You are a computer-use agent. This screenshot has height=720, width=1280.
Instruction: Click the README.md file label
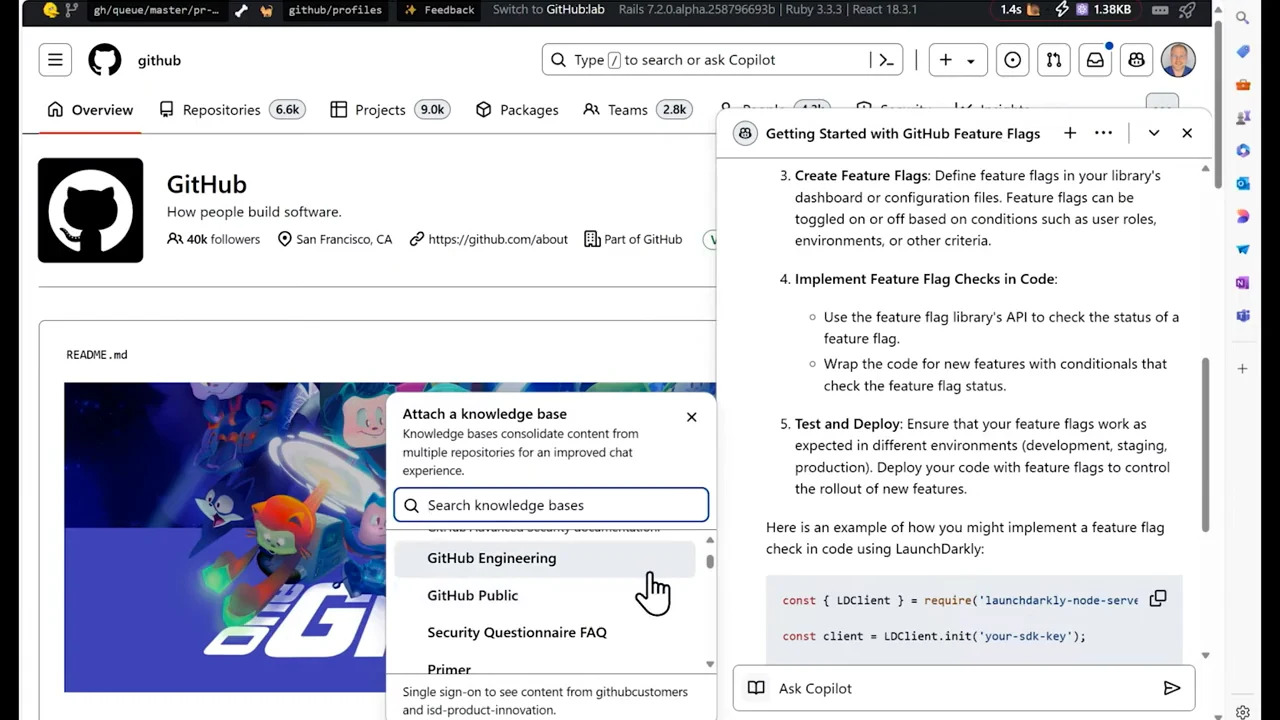pyautogui.click(x=97, y=355)
